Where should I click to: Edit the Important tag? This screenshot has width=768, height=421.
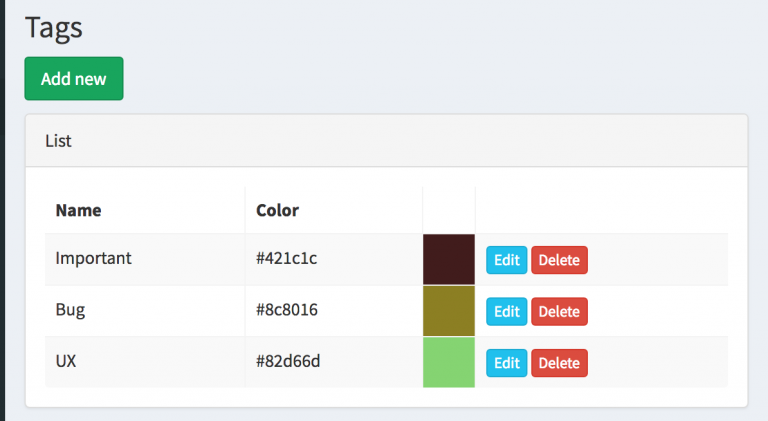click(x=506, y=260)
